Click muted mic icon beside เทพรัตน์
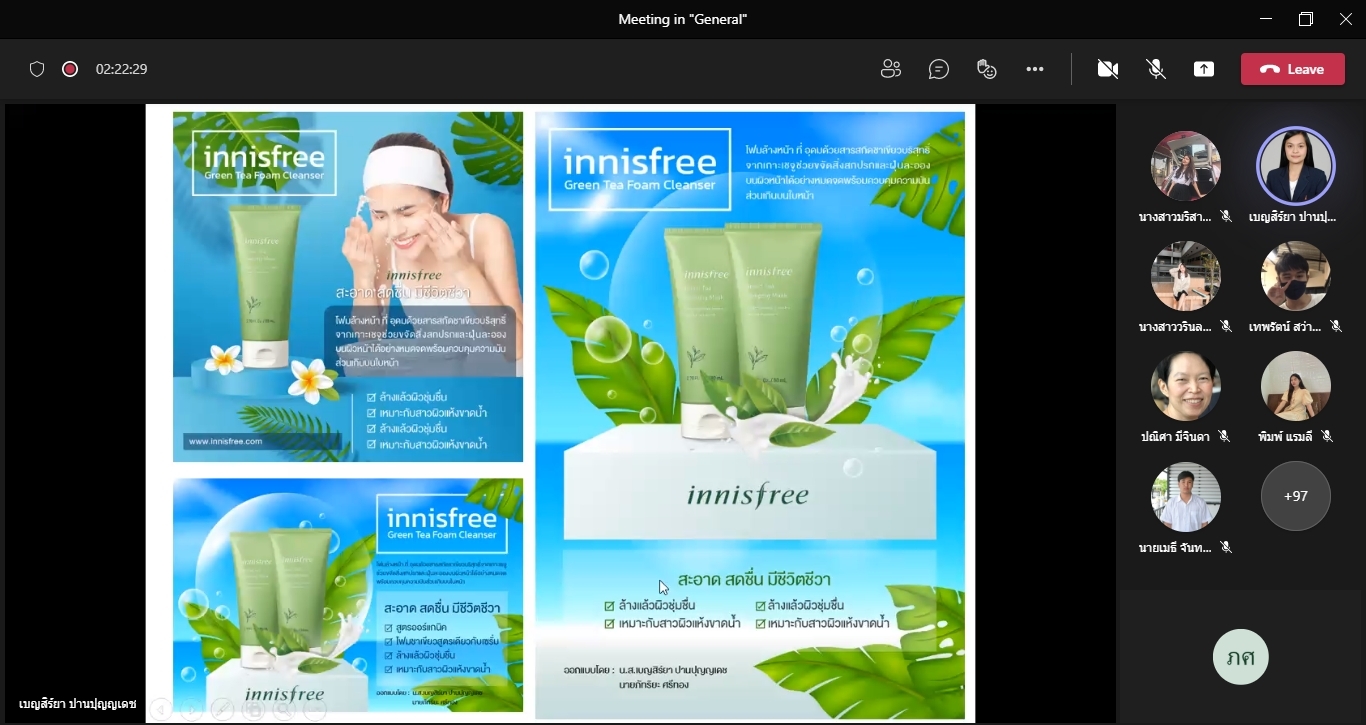This screenshot has width=1366, height=725. click(1335, 327)
